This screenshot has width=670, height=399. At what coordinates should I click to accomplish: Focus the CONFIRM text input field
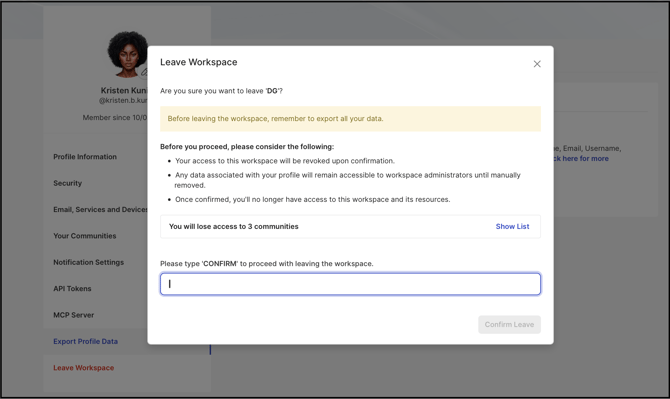[350, 284]
